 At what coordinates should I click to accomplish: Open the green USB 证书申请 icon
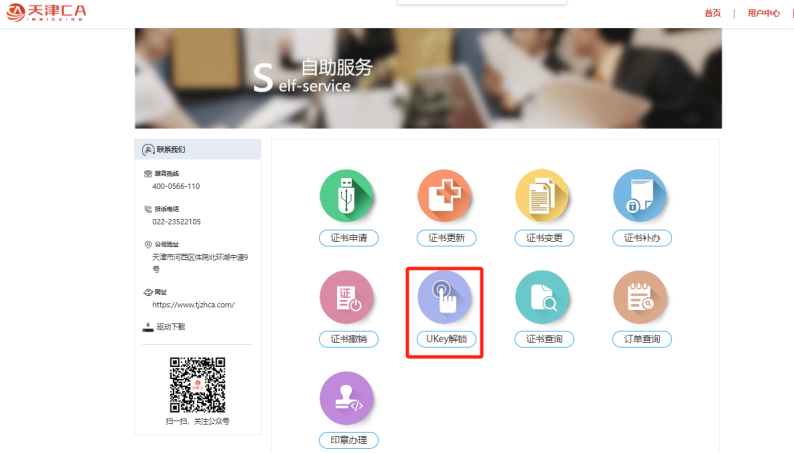click(x=346, y=196)
